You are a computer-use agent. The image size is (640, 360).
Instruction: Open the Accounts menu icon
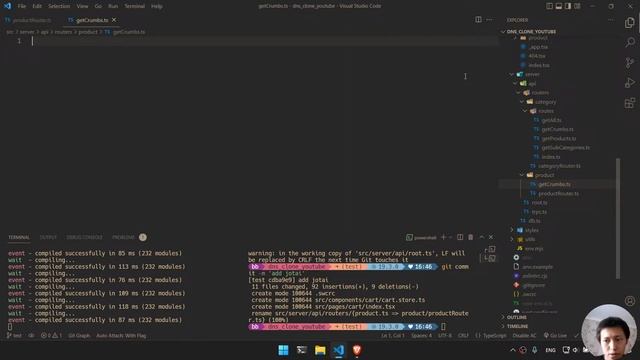click(630, 301)
